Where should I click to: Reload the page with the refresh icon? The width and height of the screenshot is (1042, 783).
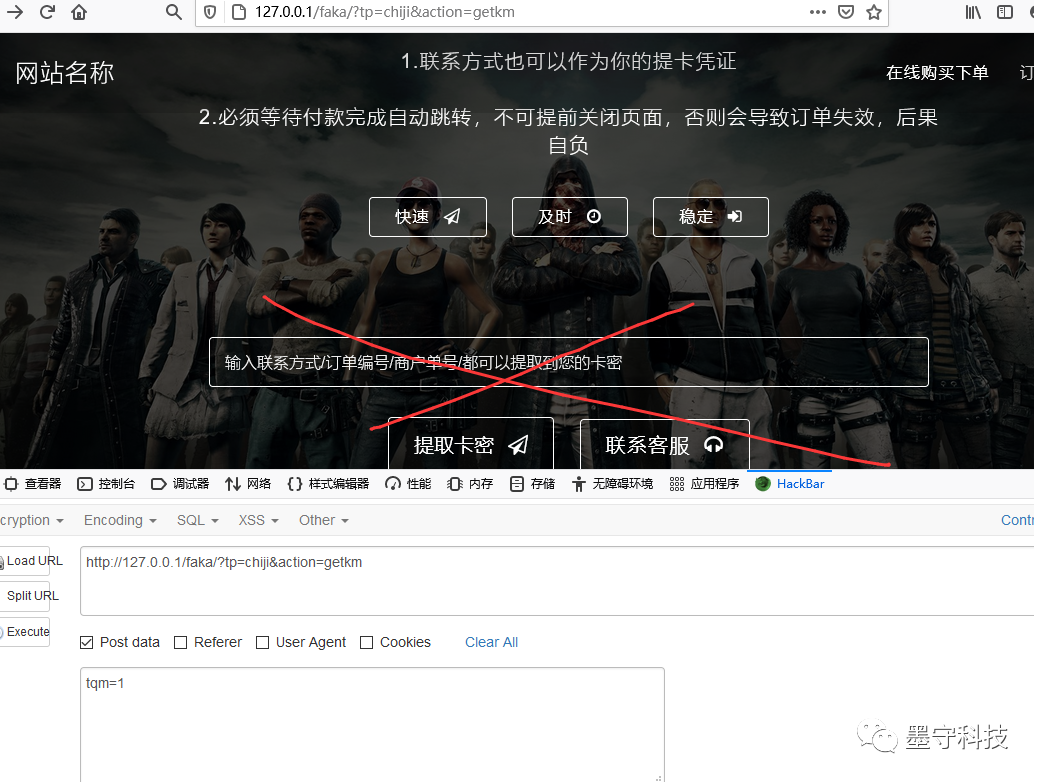(47, 12)
